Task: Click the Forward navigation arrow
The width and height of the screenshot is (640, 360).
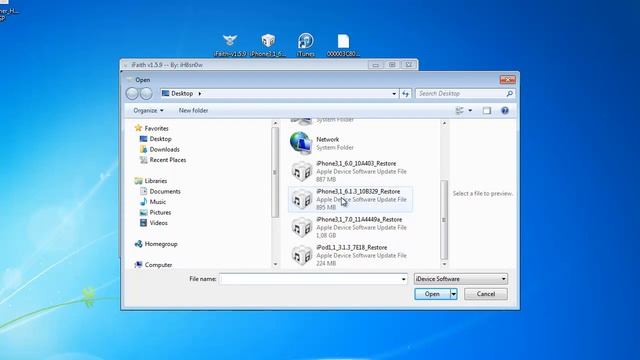Action: point(146,93)
